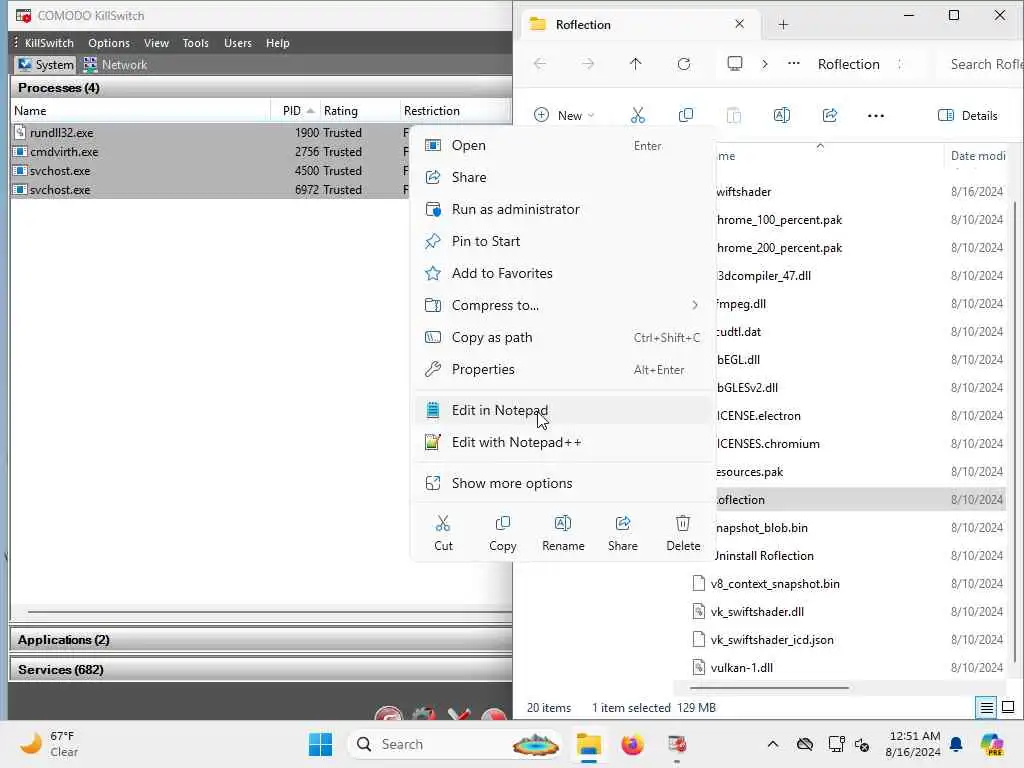Close the Roflection Explorer tab
1024x768 pixels.
739,24
